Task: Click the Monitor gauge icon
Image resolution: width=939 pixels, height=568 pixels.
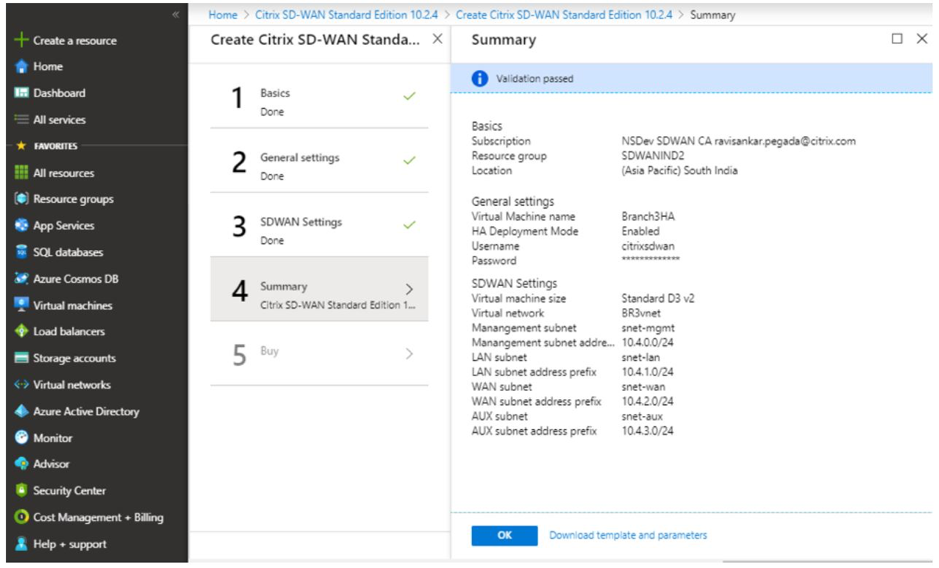Action: tap(22, 437)
